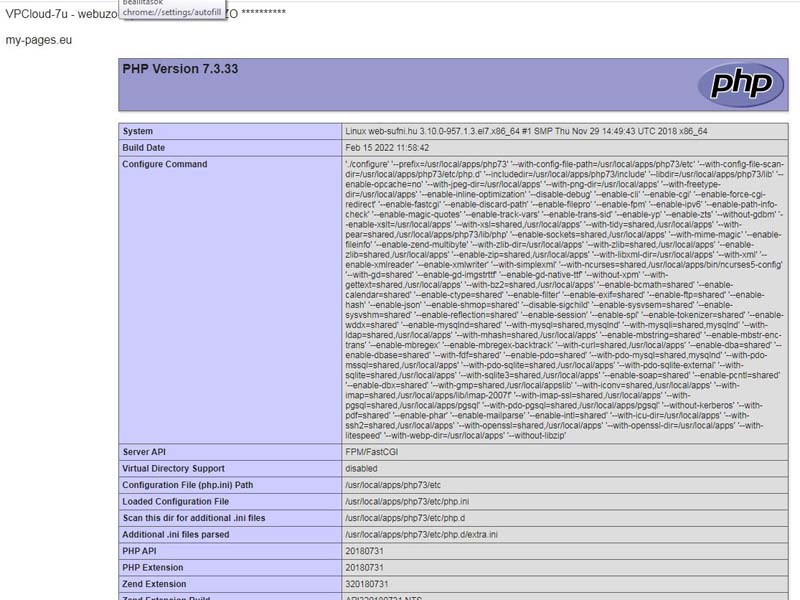Image resolution: width=800 pixels, height=600 pixels.
Task: Click the /usr/local/apps/php73/etc path value
Action: click(x=393, y=485)
